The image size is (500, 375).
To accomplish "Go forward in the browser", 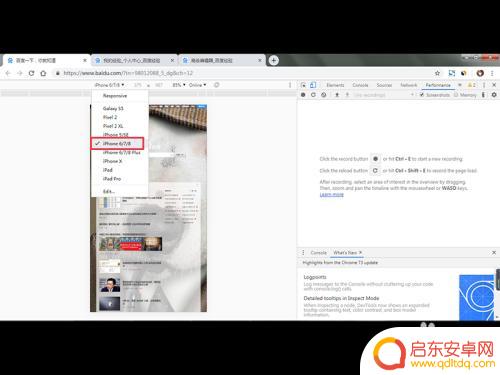I will (x=20, y=73).
